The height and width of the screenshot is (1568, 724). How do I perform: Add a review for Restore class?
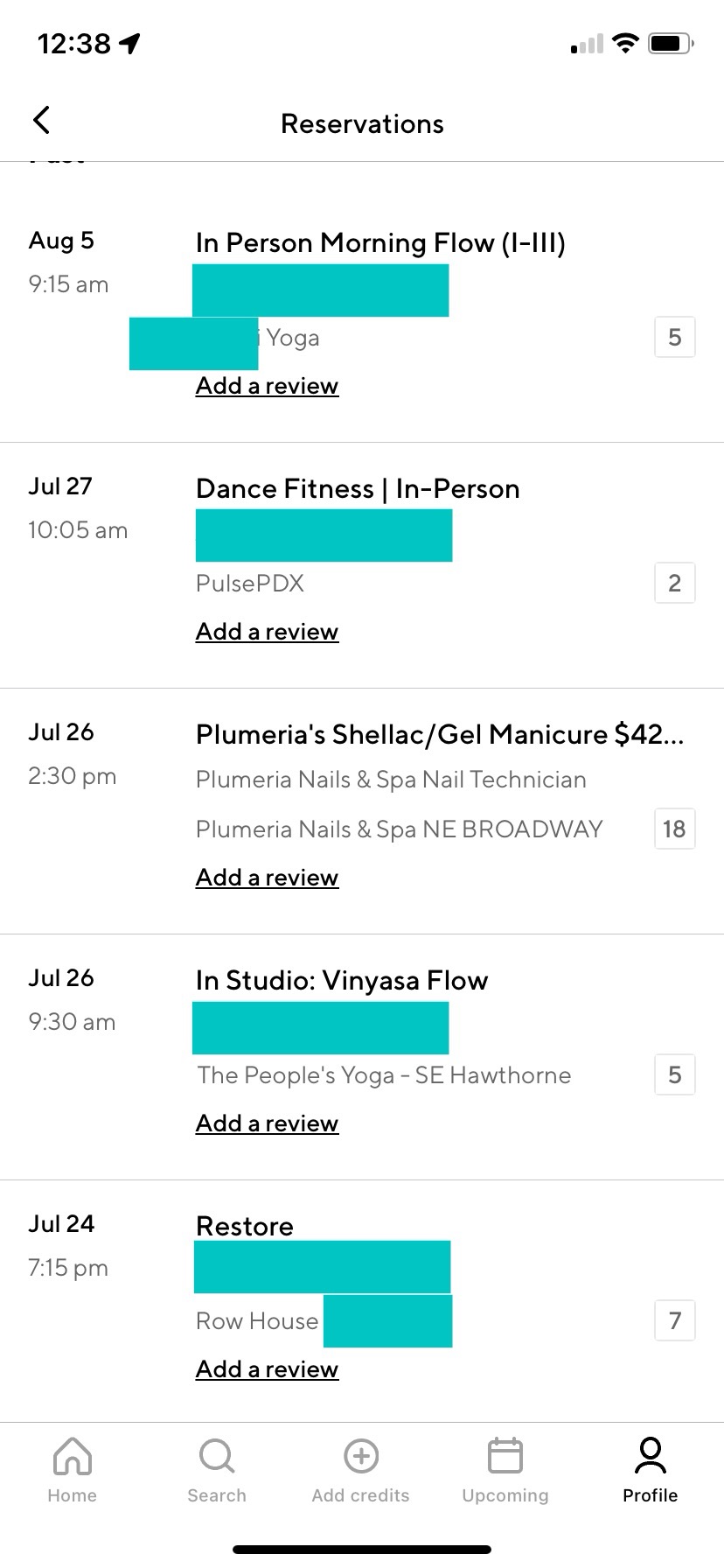tap(267, 1369)
